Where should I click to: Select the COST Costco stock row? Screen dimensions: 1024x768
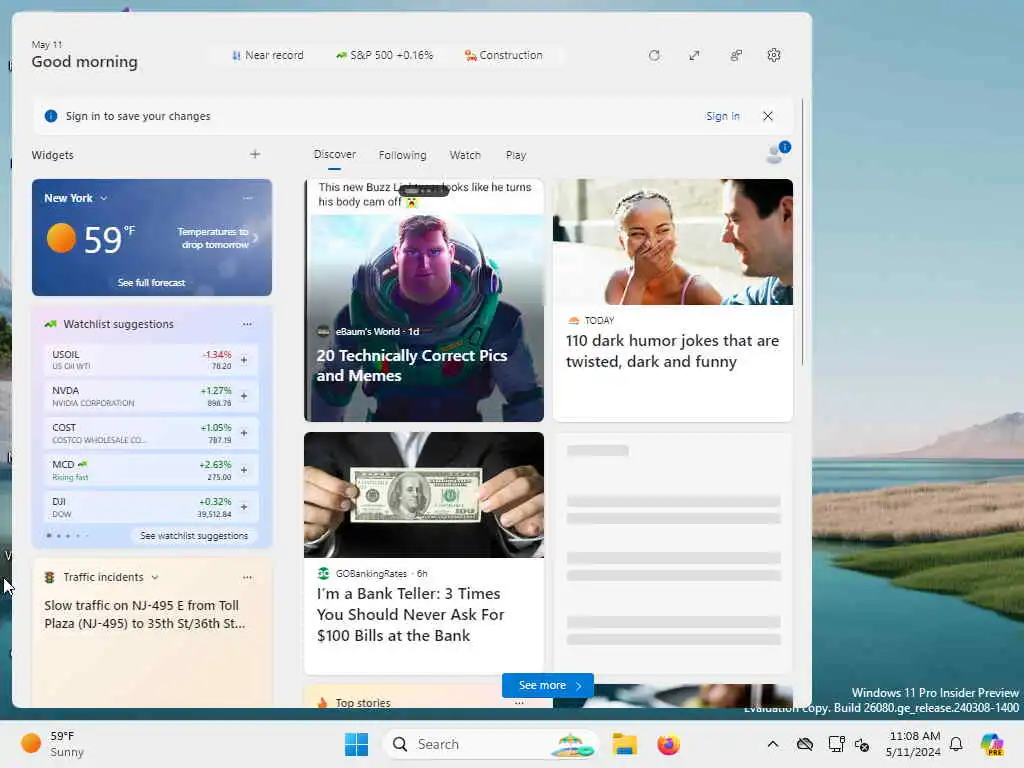[x=151, y=432]
